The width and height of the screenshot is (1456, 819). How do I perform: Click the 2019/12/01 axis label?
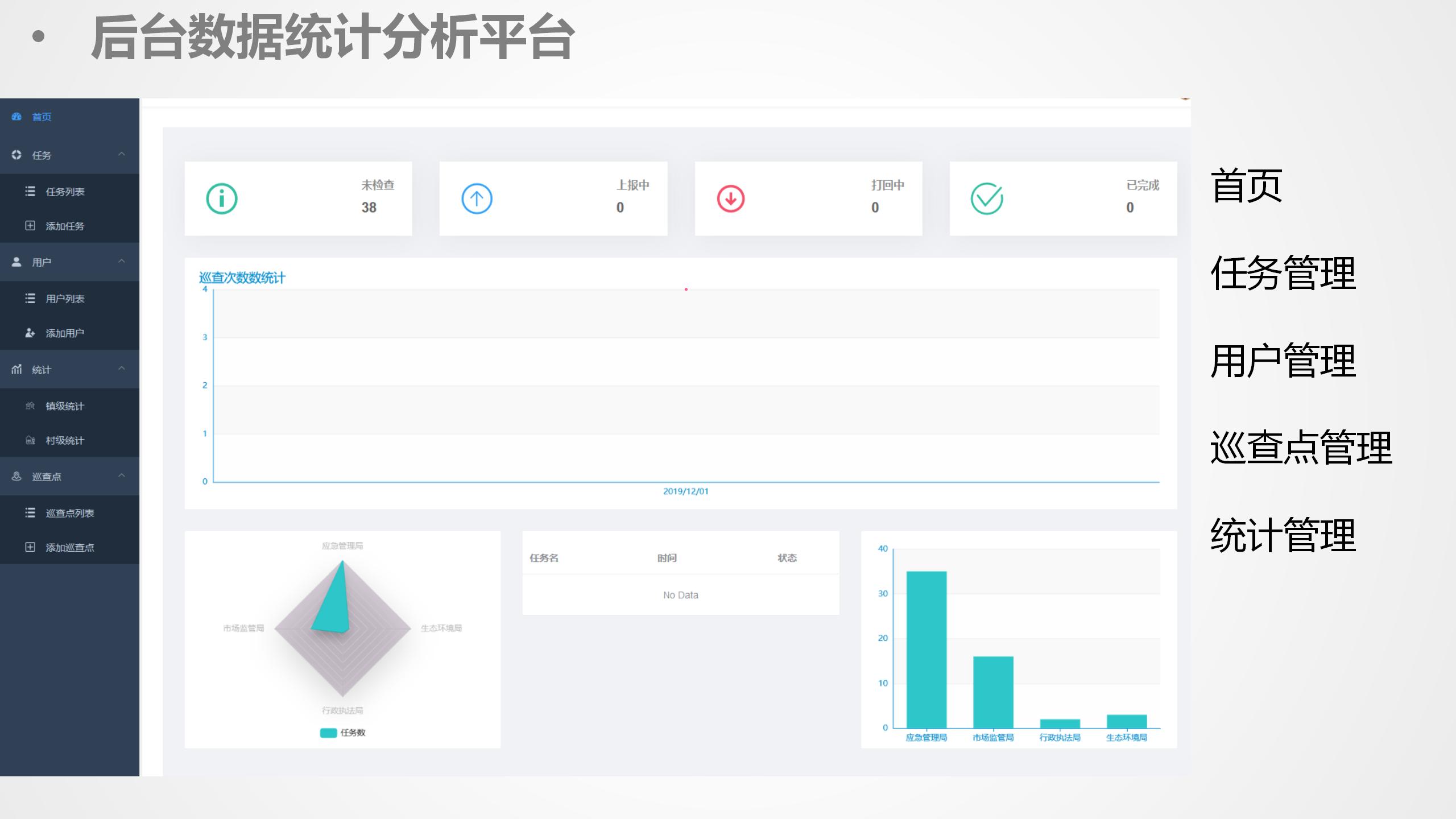click(686, 491)
